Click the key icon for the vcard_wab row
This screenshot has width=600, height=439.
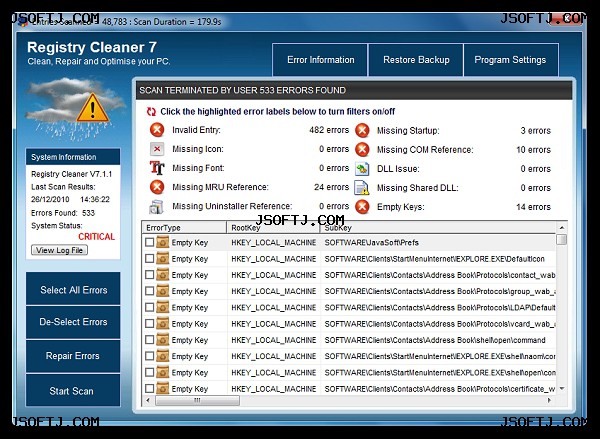tap(163, 324)
